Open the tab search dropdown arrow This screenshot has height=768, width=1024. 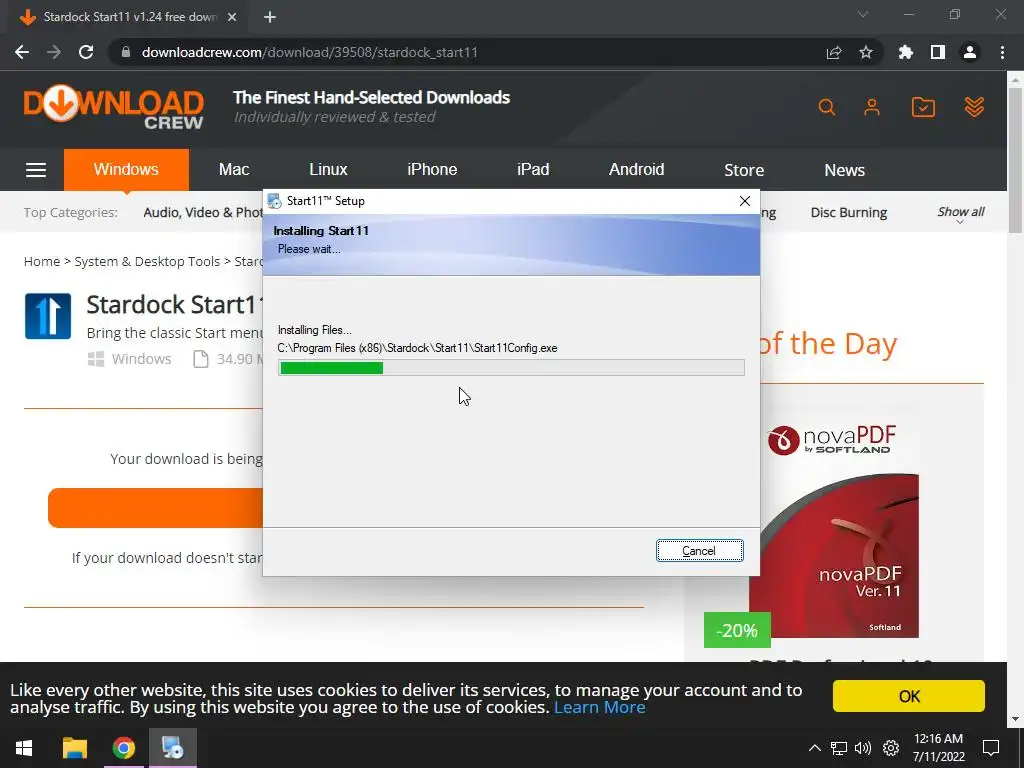[863, 14]
